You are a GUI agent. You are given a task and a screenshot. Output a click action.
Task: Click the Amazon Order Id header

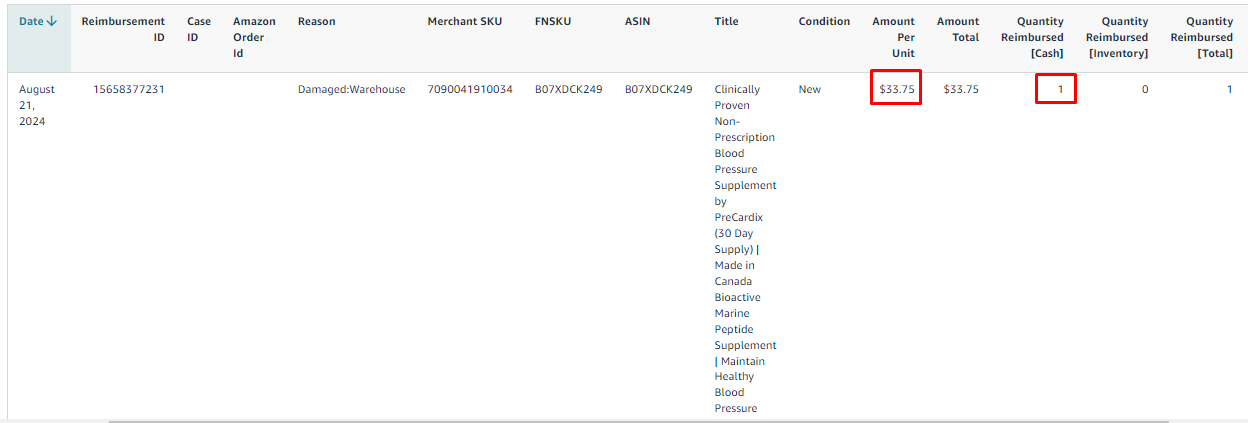click(254, 37)
